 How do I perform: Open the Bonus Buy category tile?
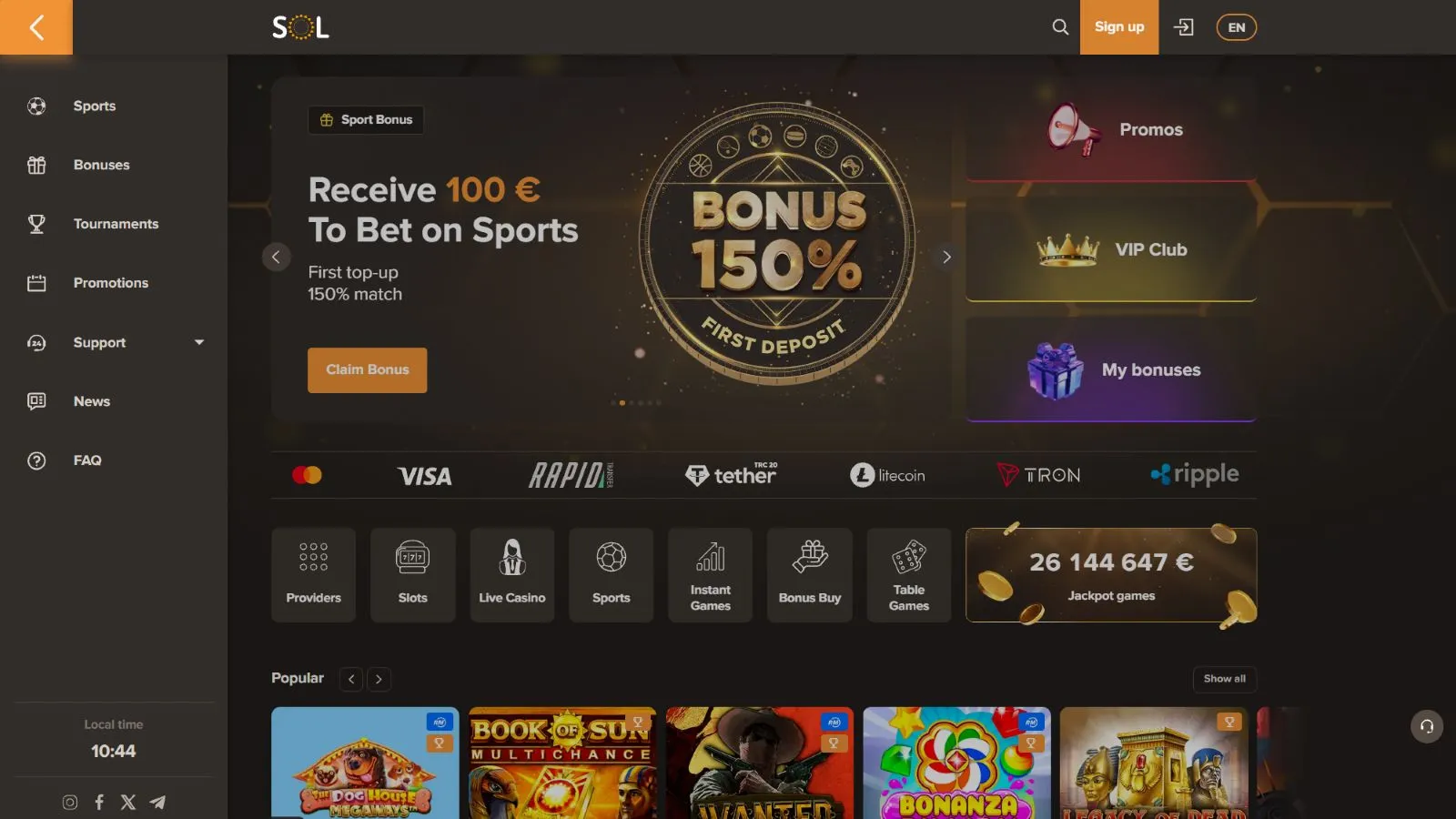tap(810, 575)
